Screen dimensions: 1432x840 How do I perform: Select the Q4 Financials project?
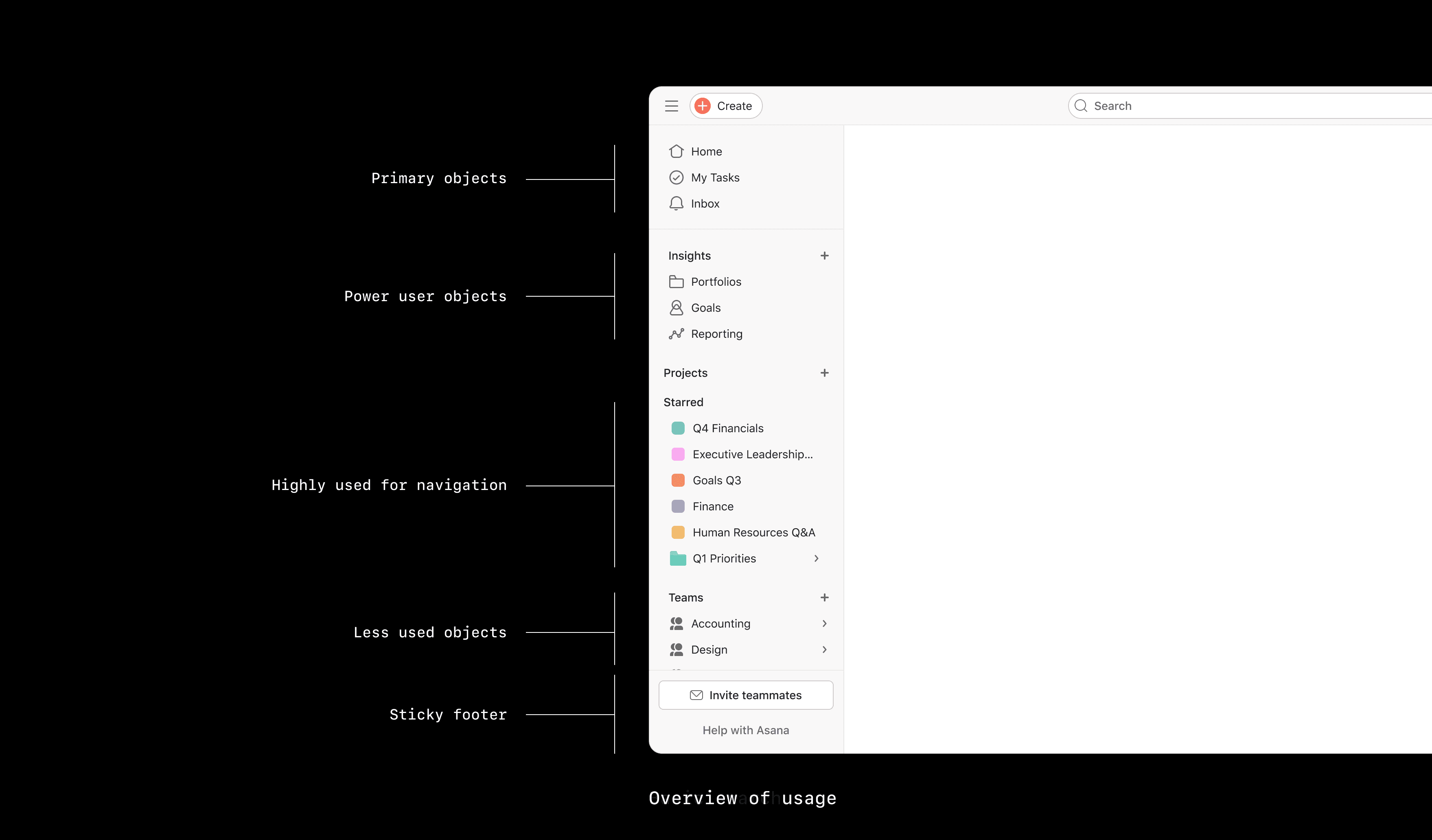(x=727, y=428)
